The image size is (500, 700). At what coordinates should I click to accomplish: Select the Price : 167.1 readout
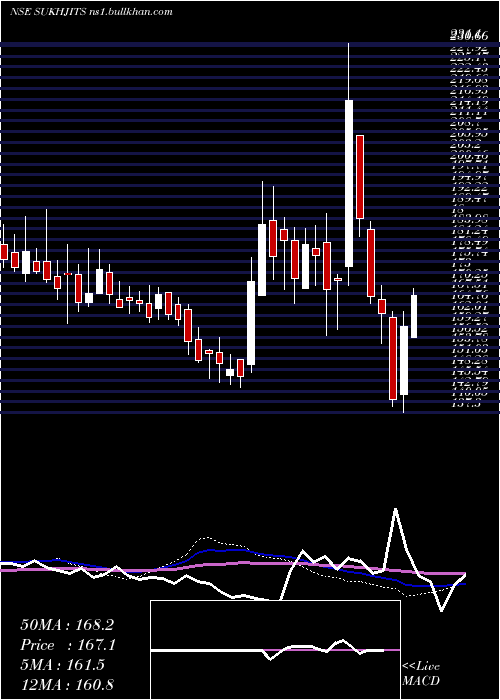[68, 645]
